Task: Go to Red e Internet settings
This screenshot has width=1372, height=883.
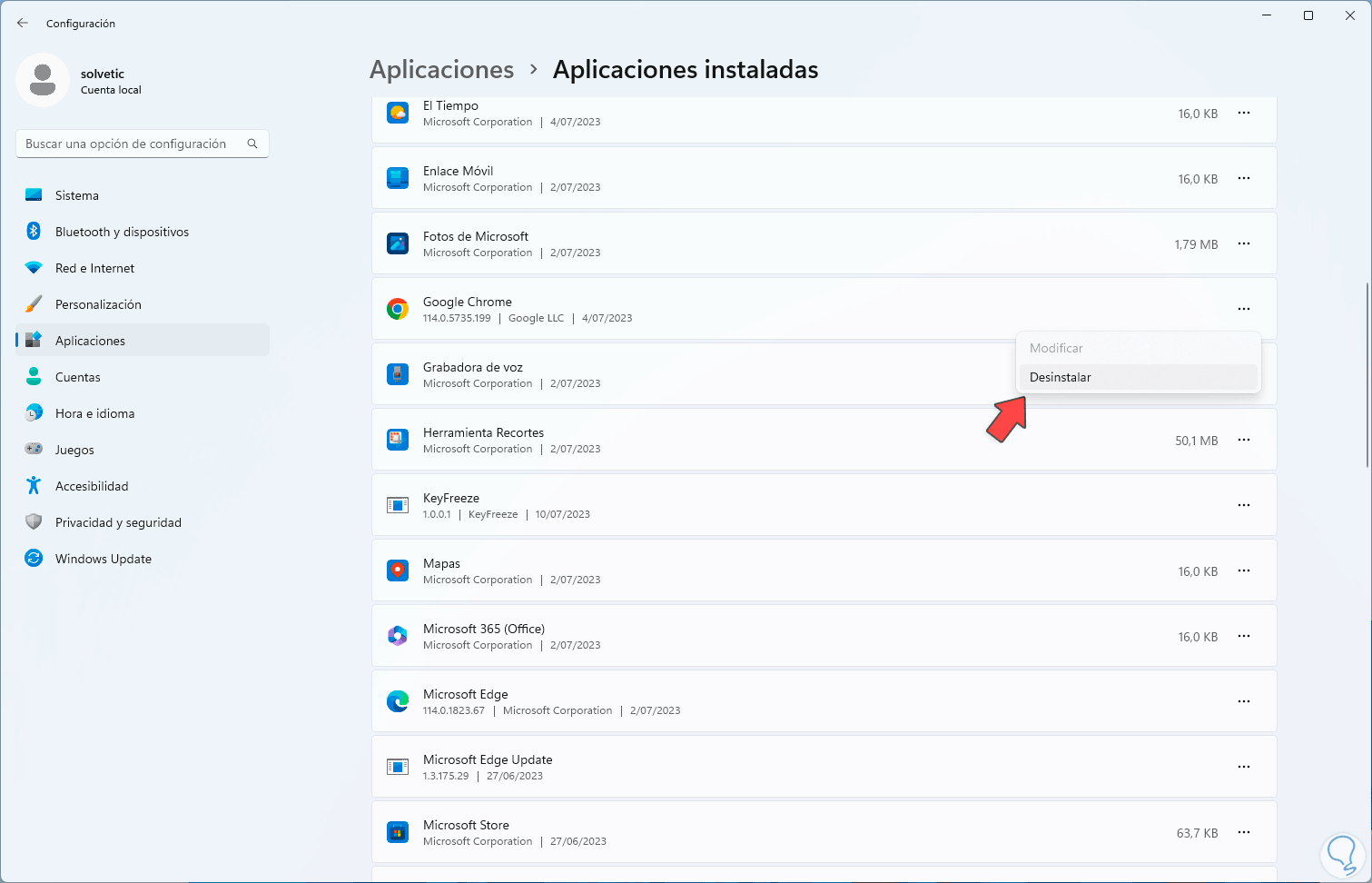Action: coord(143,268)
